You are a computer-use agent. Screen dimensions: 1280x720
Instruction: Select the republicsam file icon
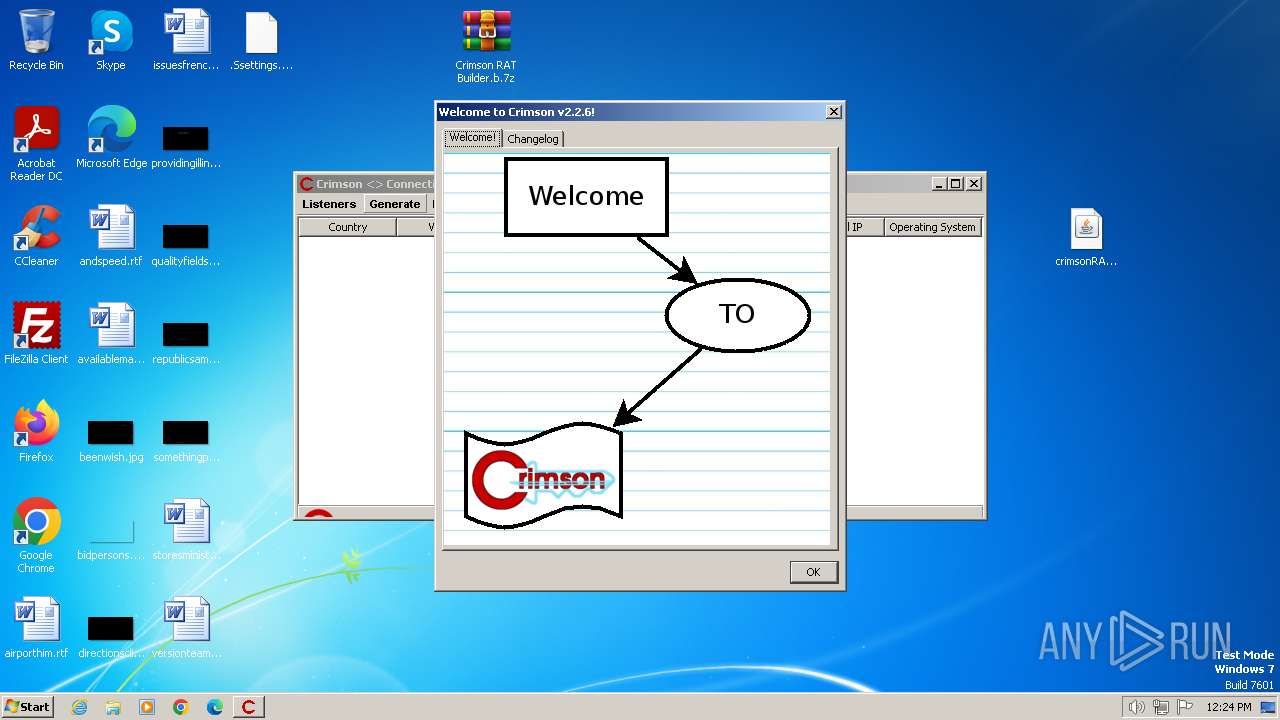pos(186,341)
